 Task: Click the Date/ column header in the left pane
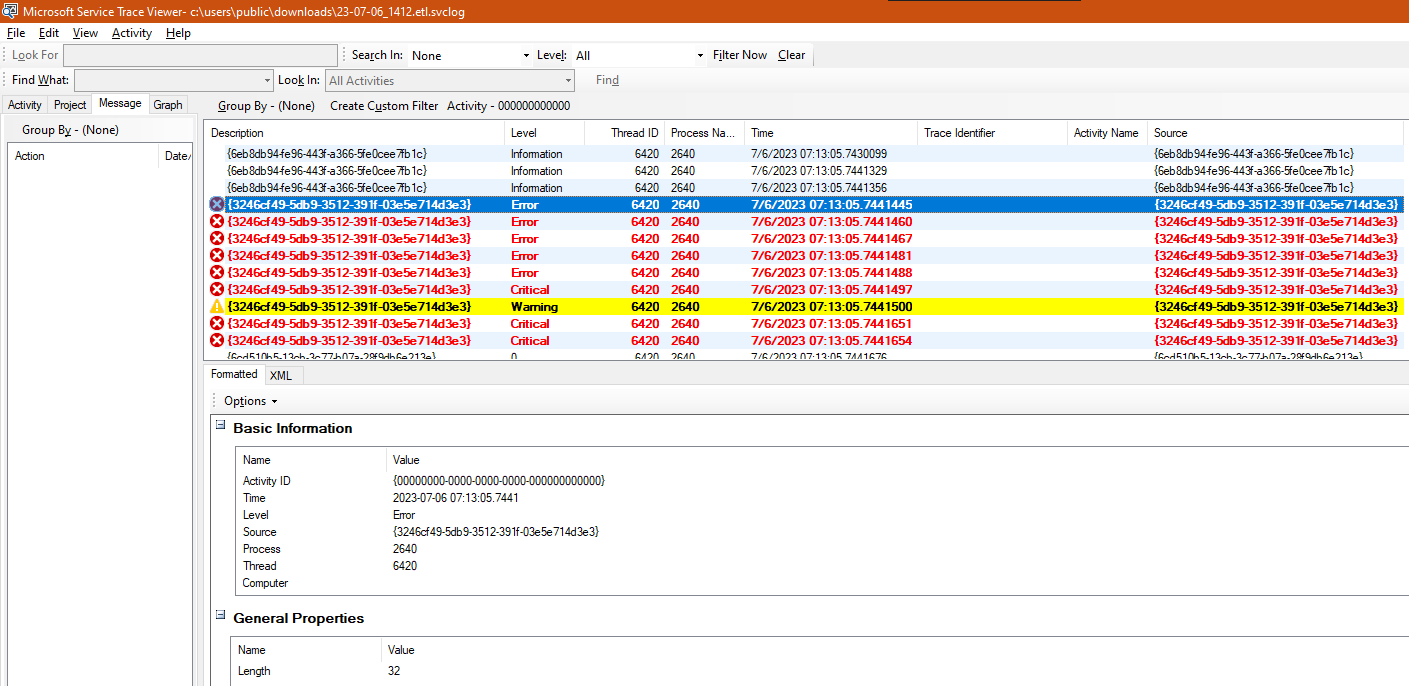click(176, 156)
